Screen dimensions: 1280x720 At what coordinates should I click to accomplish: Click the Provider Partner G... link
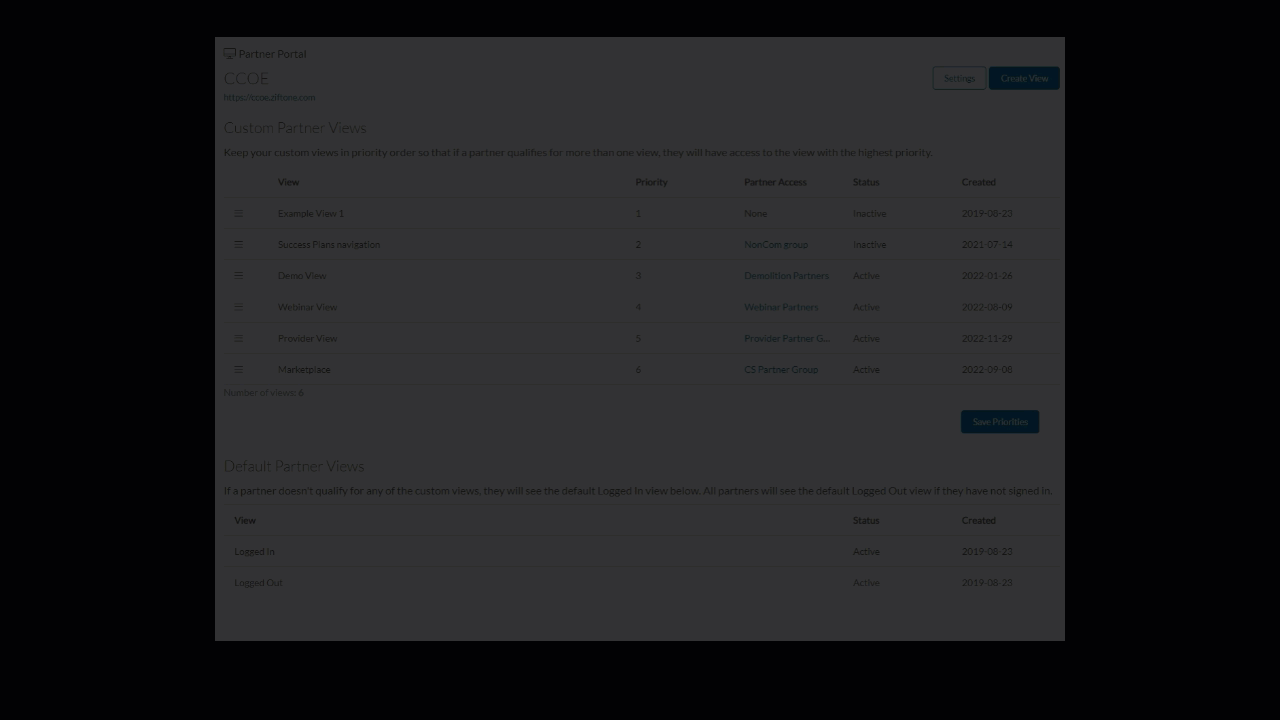pyautogui.click(x=787, y=338)
